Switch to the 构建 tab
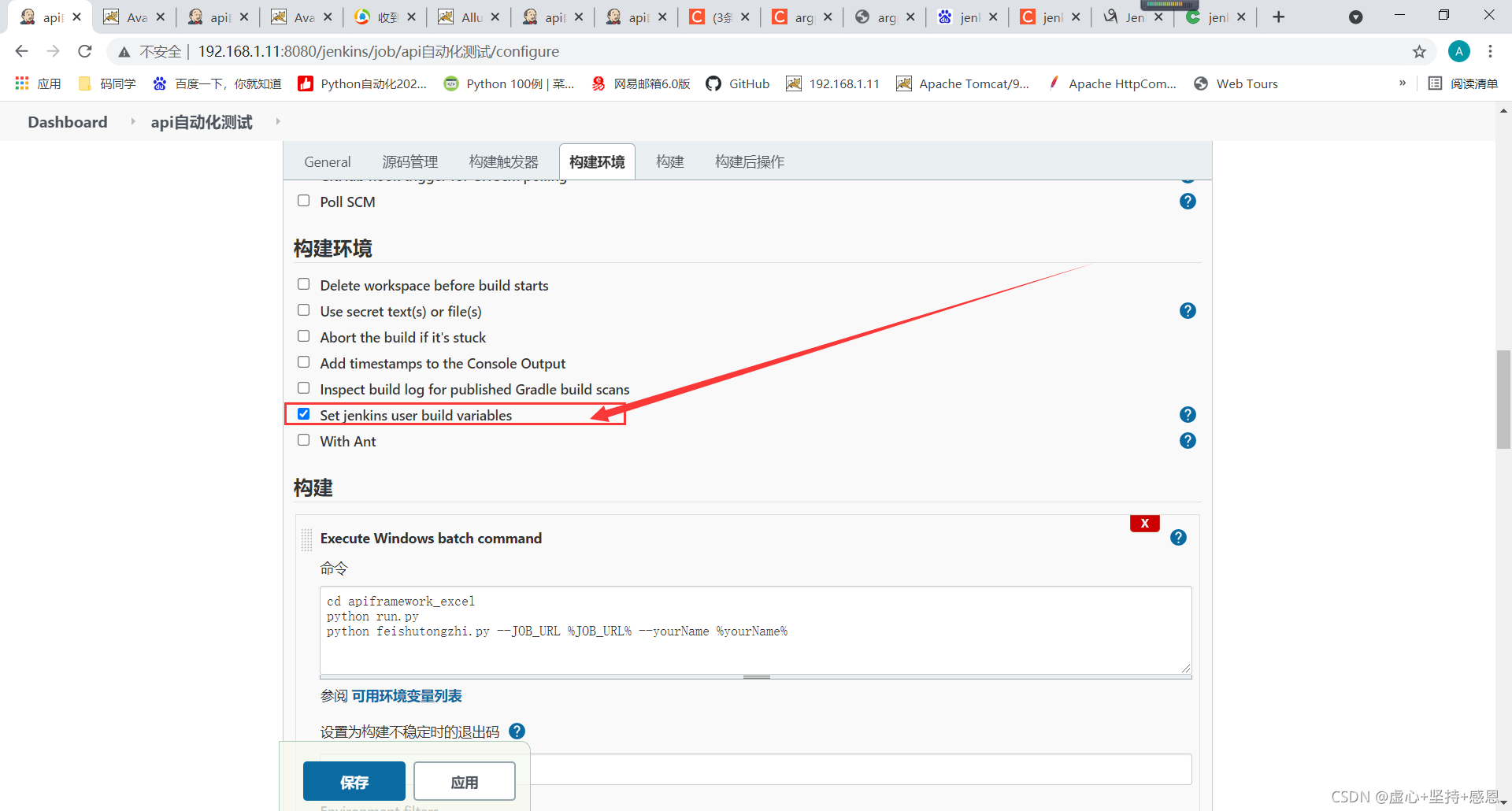 (x=670, y=161)
